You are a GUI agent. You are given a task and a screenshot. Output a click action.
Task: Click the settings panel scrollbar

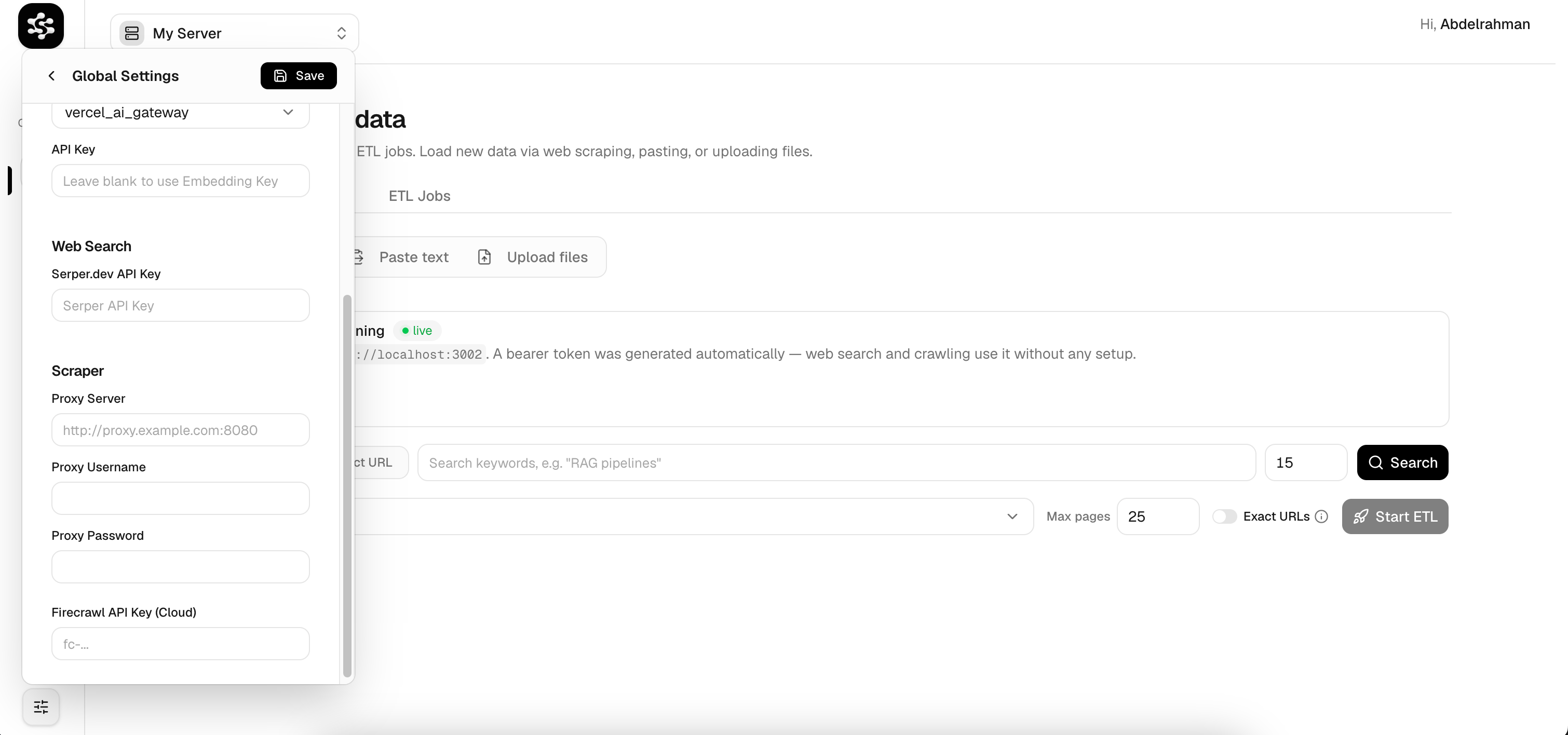347,485
